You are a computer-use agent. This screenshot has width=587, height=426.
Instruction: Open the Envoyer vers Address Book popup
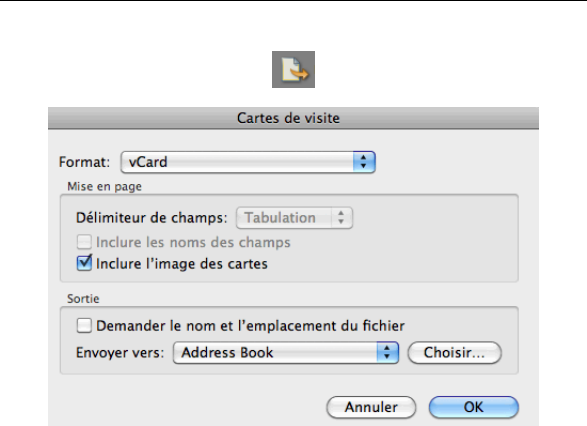point(286,353)
